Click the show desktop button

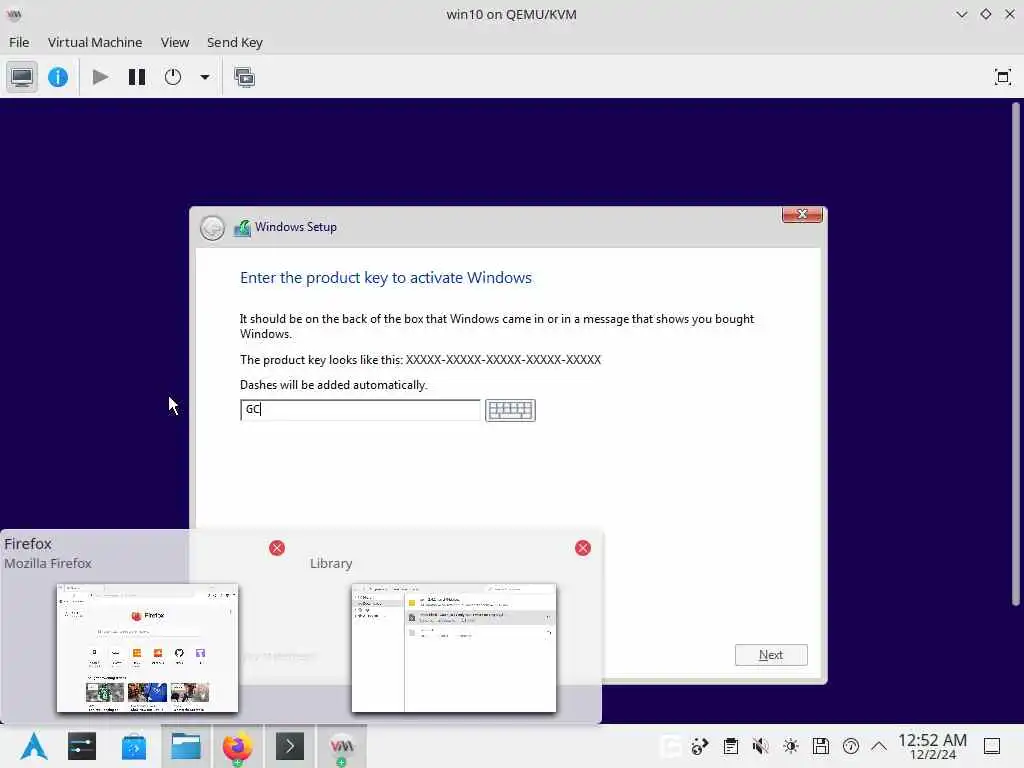pyautogui.click(x=992, y=746)
